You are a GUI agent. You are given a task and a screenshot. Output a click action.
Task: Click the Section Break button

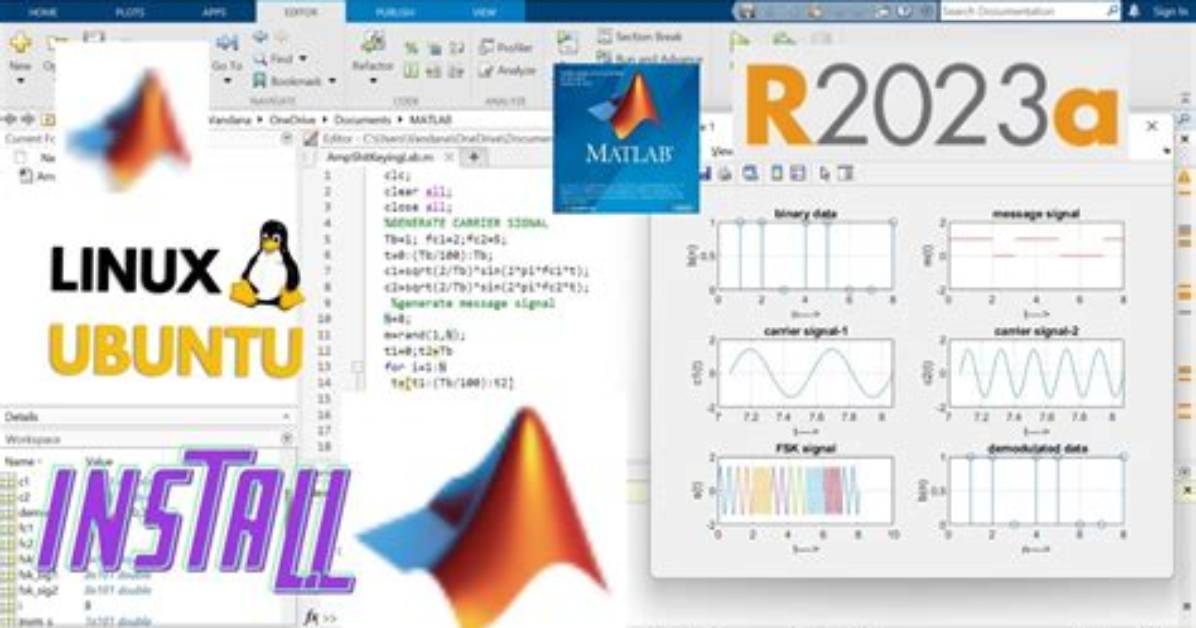tap(640, 36)
